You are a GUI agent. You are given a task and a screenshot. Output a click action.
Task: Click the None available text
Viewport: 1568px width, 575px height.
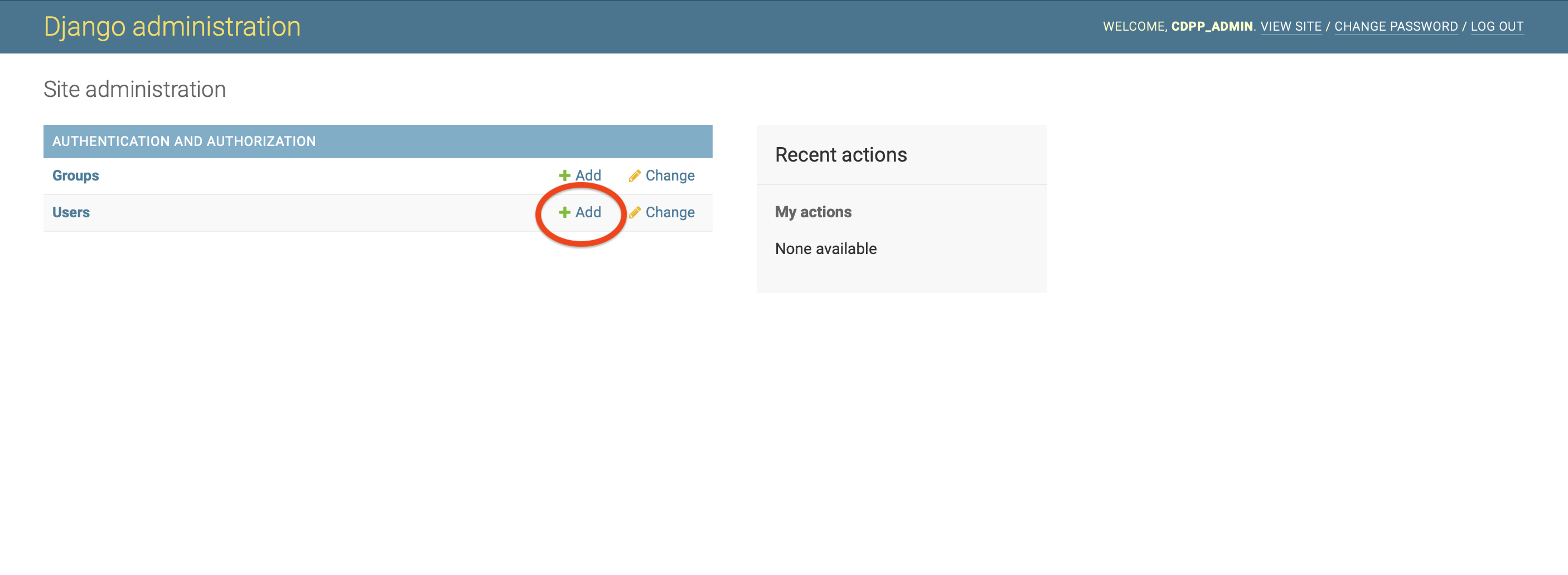coord(825,249)
